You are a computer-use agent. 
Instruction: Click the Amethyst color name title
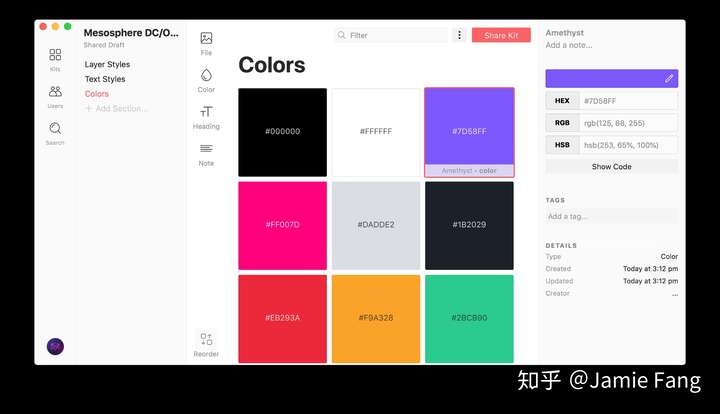tap(564, 33)
